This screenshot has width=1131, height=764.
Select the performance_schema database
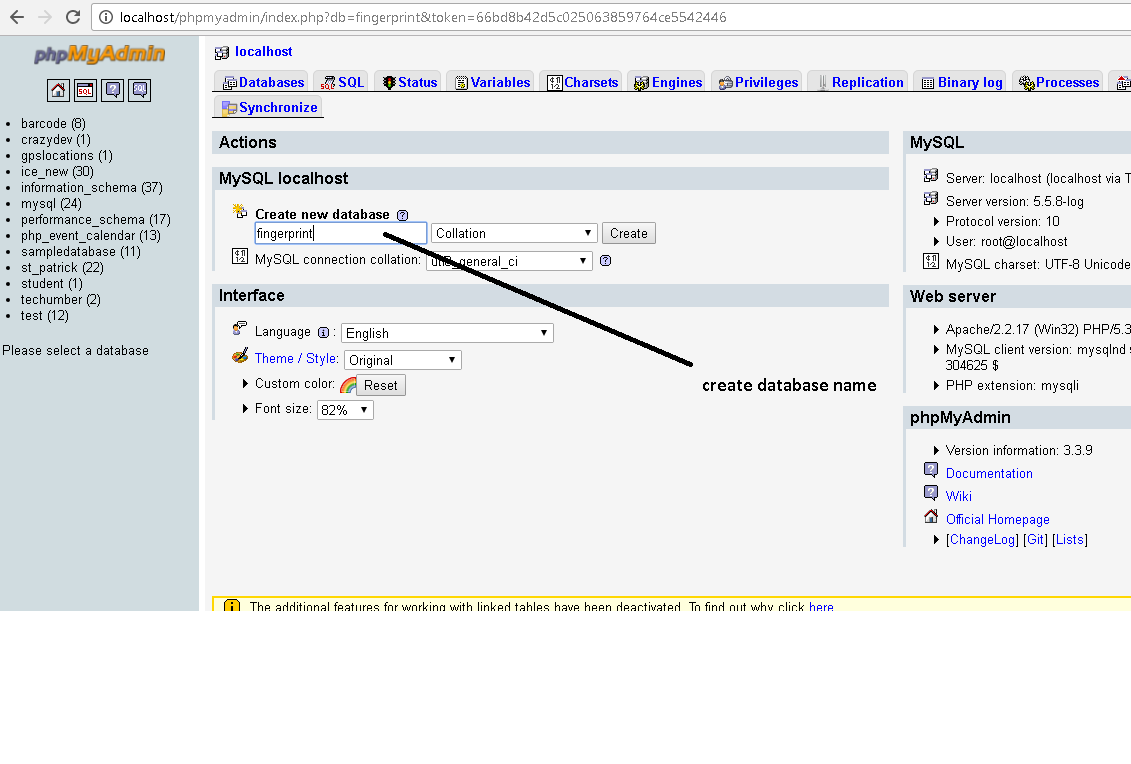95,220
